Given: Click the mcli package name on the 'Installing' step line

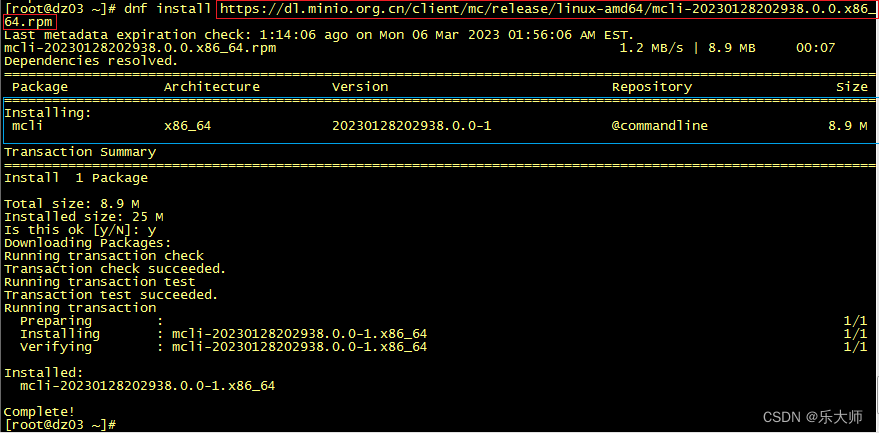Looking at the screenshot, I should [x=299, y=334].
